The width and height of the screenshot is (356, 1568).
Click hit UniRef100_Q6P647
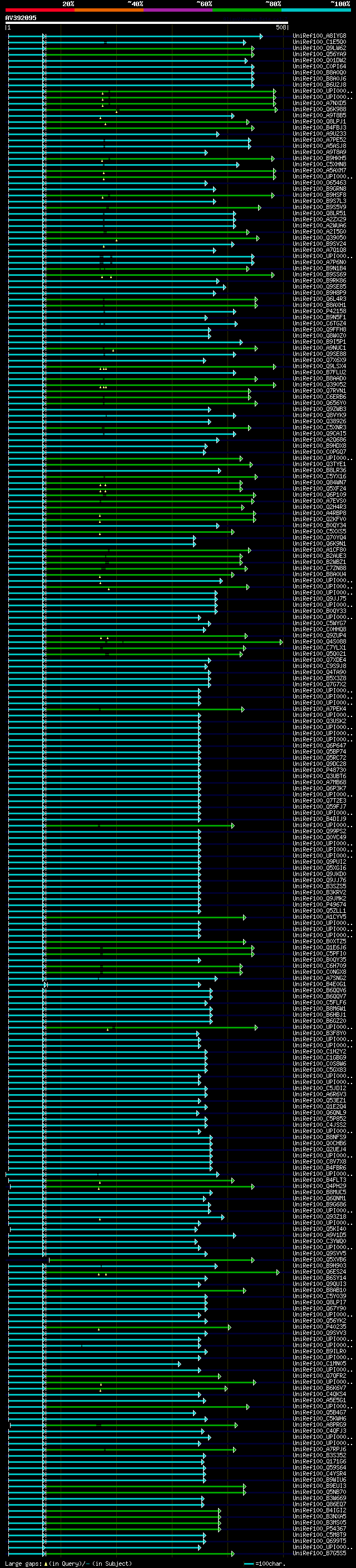pyautogui.click(x=319, y=746)
